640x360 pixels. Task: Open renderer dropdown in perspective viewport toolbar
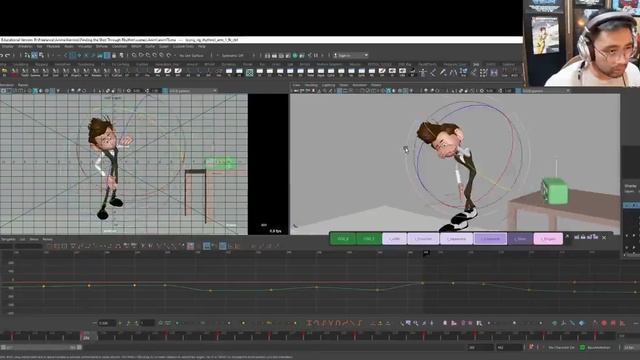coord(546,91)
